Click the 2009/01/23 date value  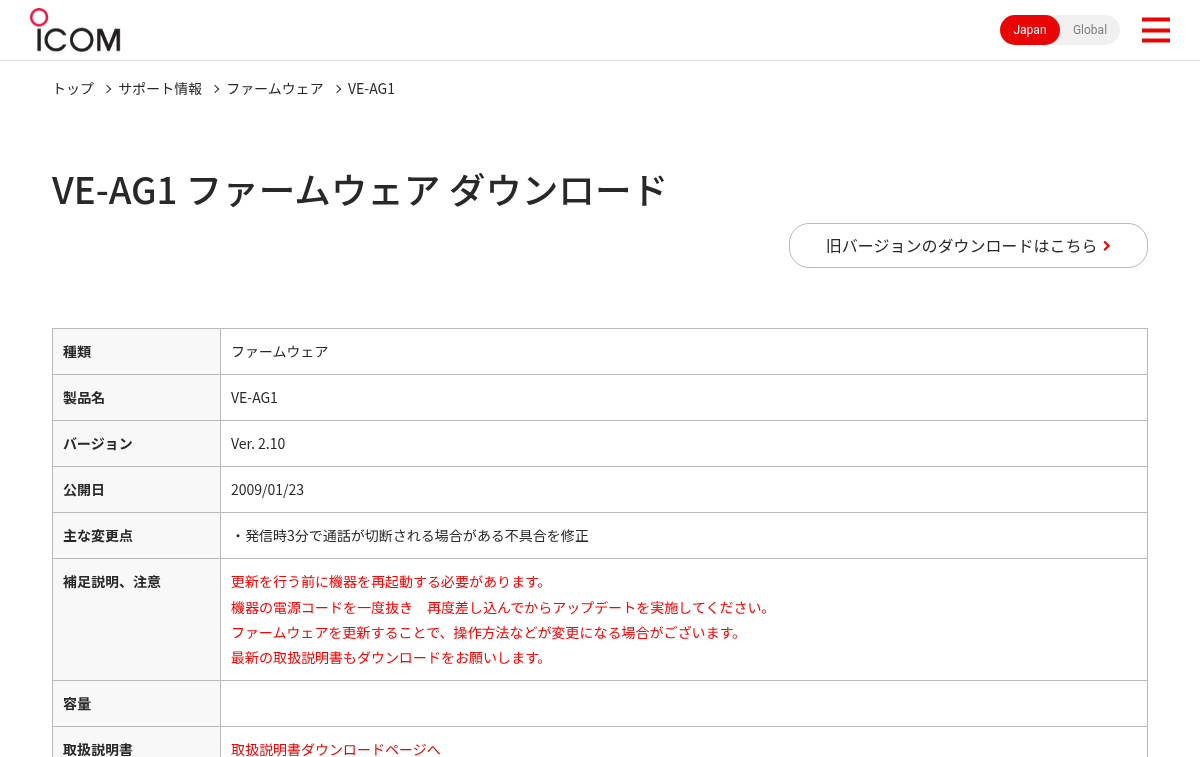(x=267, y=489)
